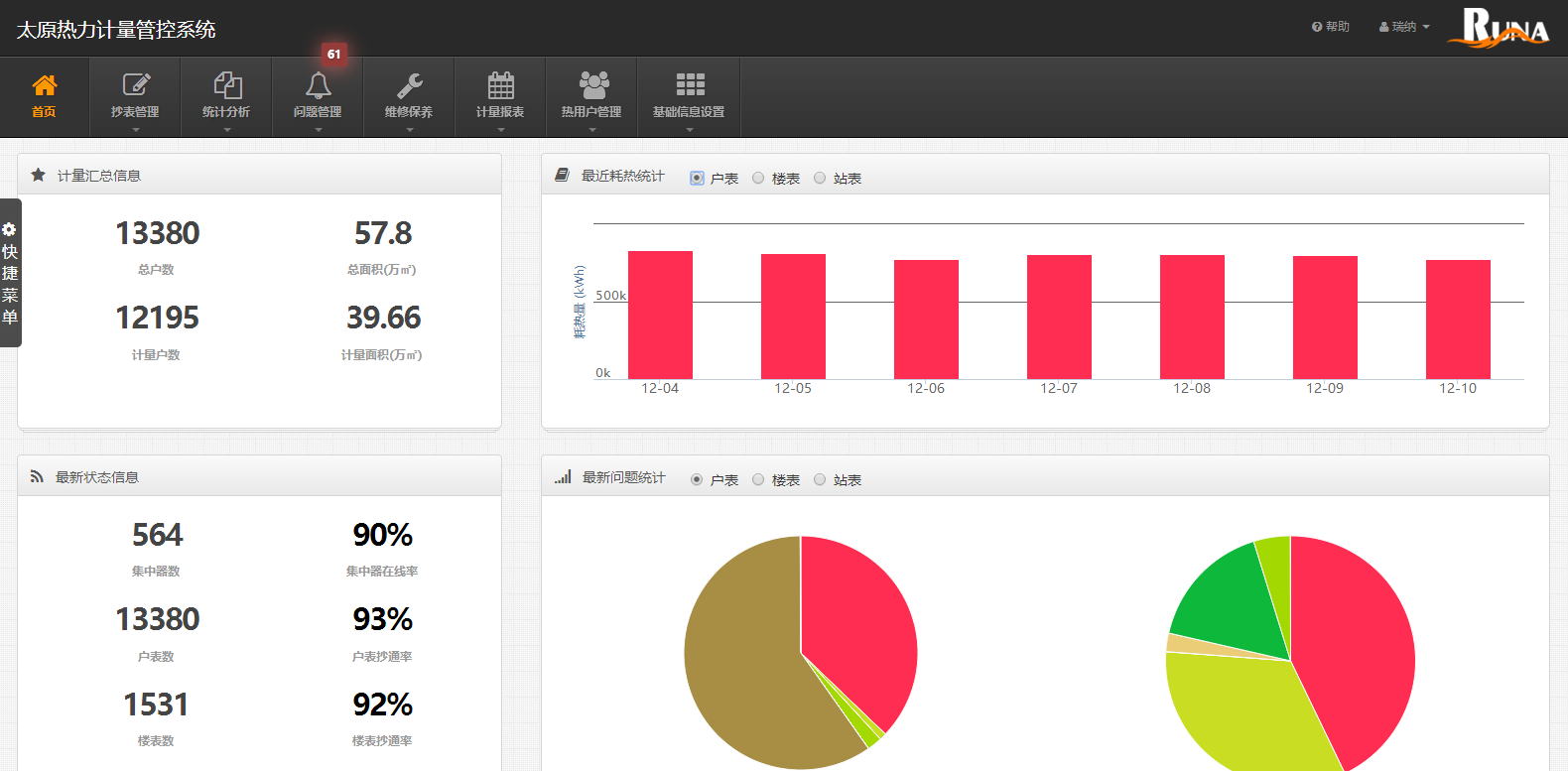Select 户表 in 最近耗热统计
The height and width of the screenshot is (771, 1568).
point(697,179)
